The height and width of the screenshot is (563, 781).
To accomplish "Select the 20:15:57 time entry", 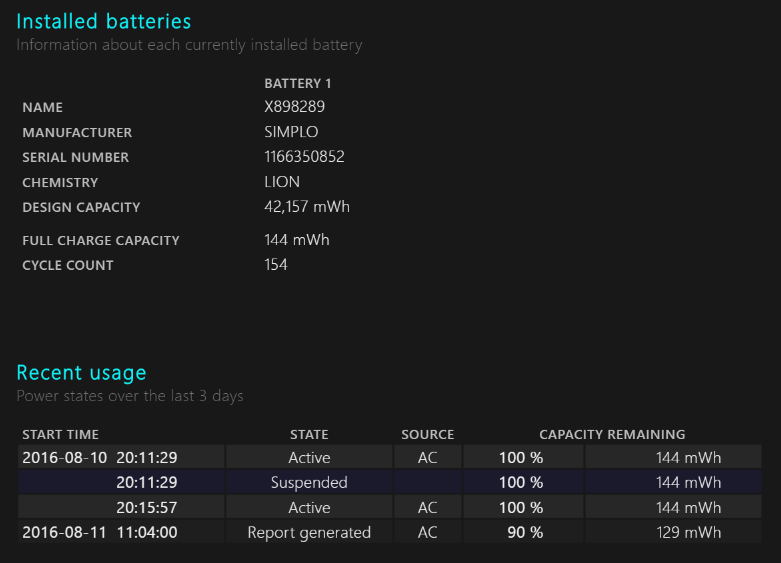I will point(147,507).
